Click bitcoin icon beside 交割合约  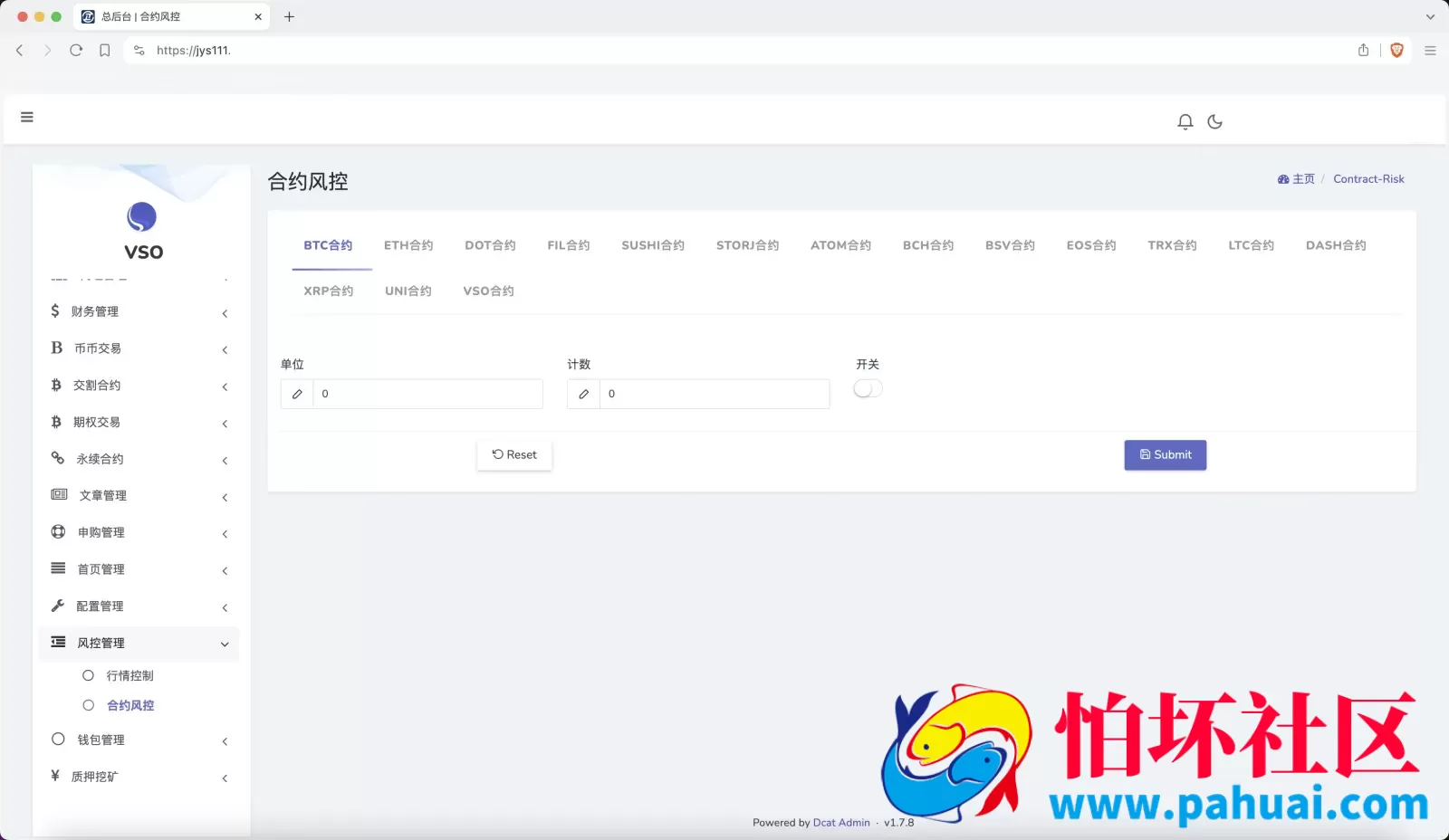pos(56,385)
